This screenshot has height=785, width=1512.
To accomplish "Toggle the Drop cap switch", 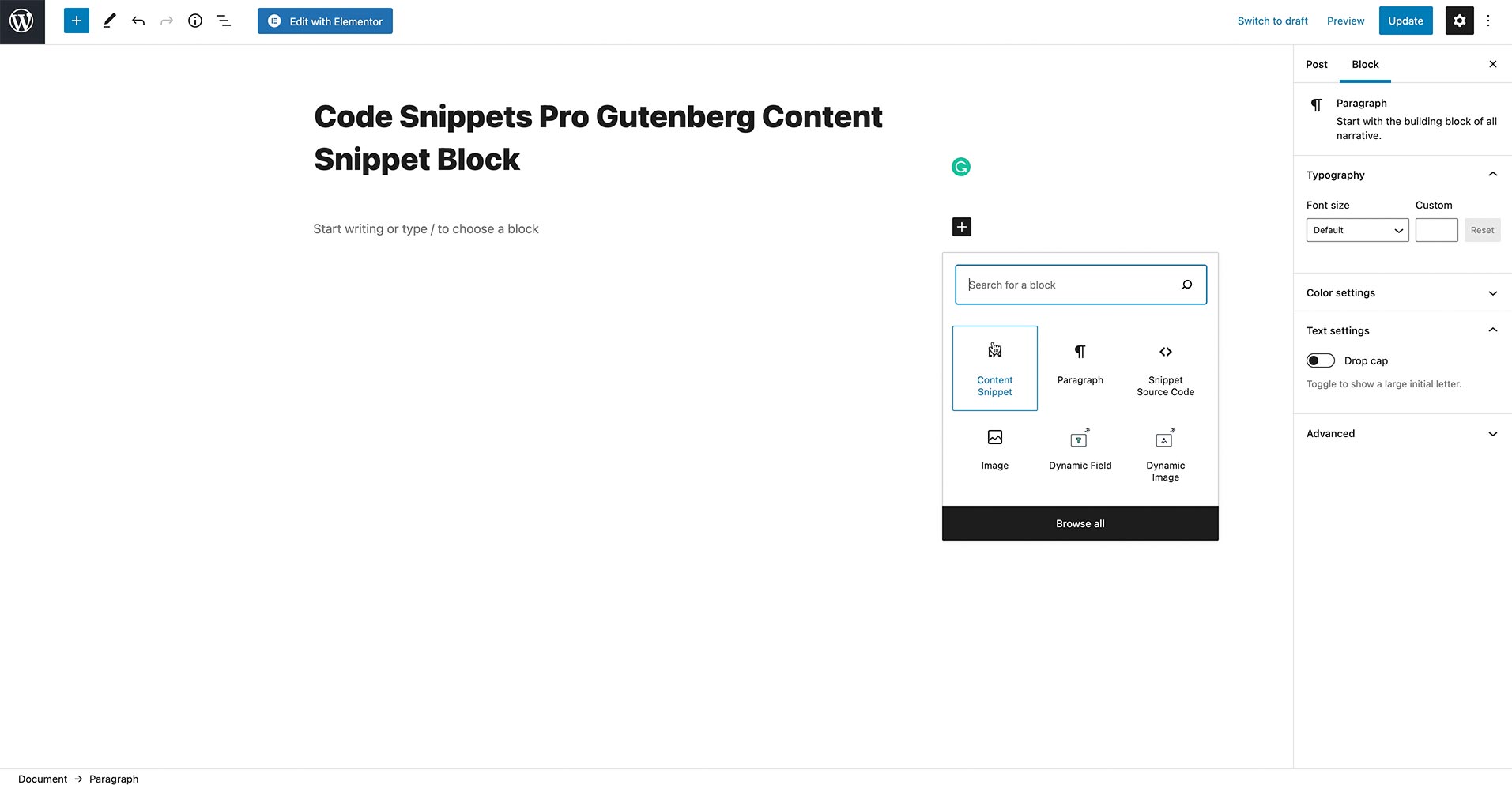I will pos(1321,360).
